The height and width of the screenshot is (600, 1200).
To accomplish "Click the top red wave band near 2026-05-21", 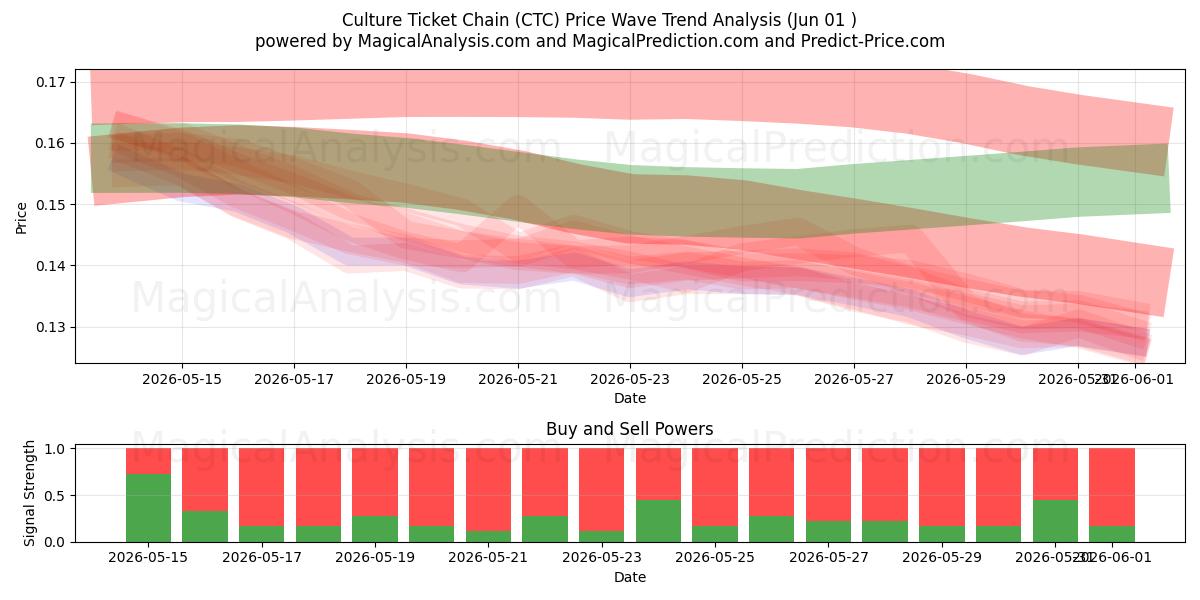I will coord(518,93).
